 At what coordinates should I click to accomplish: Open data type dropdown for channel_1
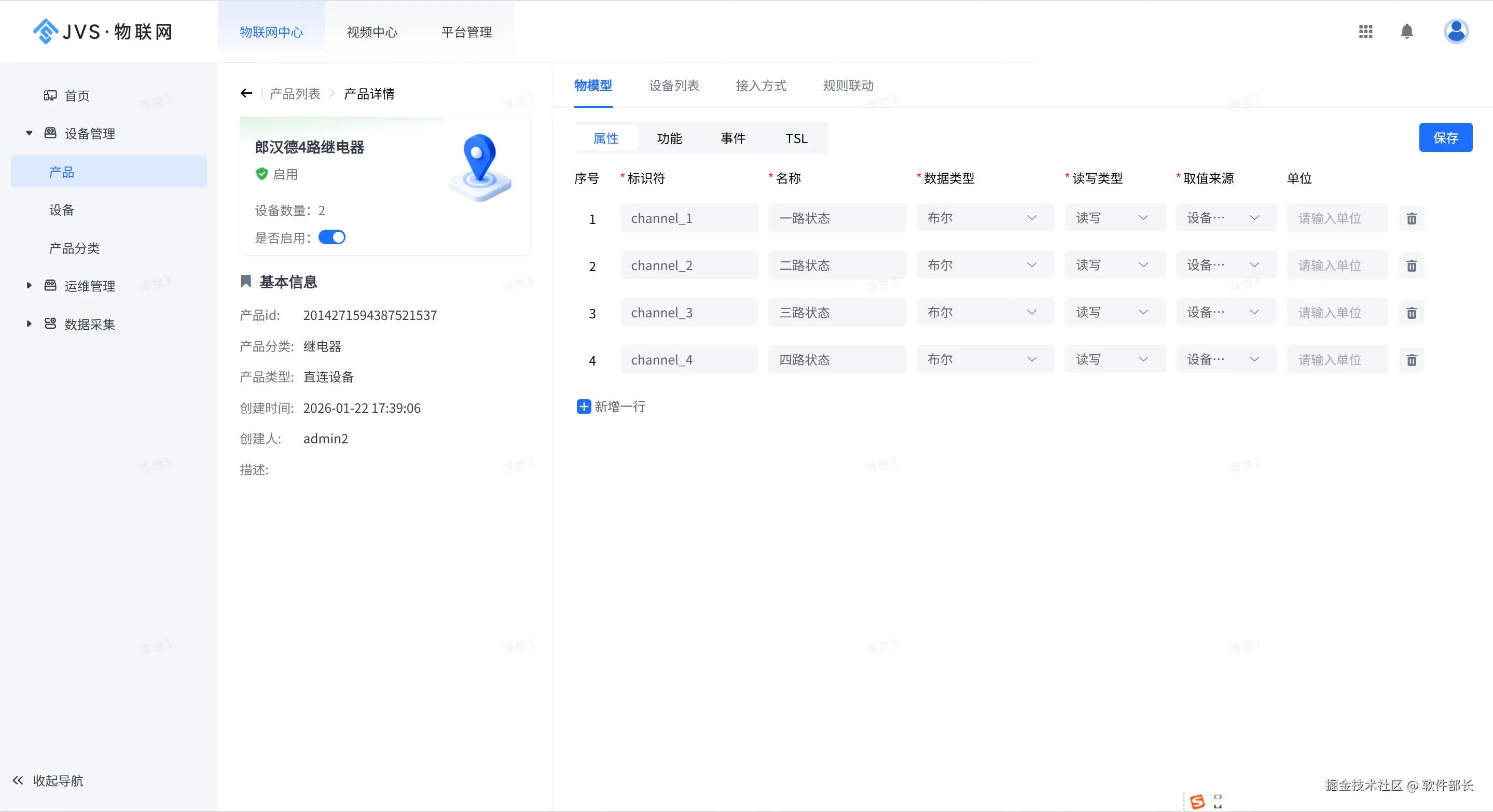[984, 218]
